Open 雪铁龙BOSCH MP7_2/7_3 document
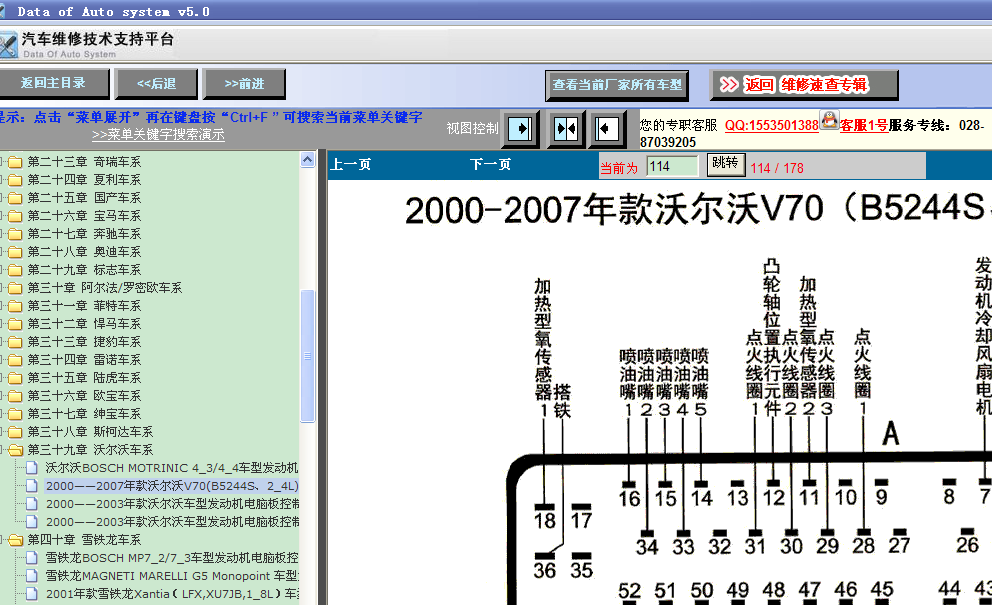Viewport: 992px width, 605px height. pos(172,558)
